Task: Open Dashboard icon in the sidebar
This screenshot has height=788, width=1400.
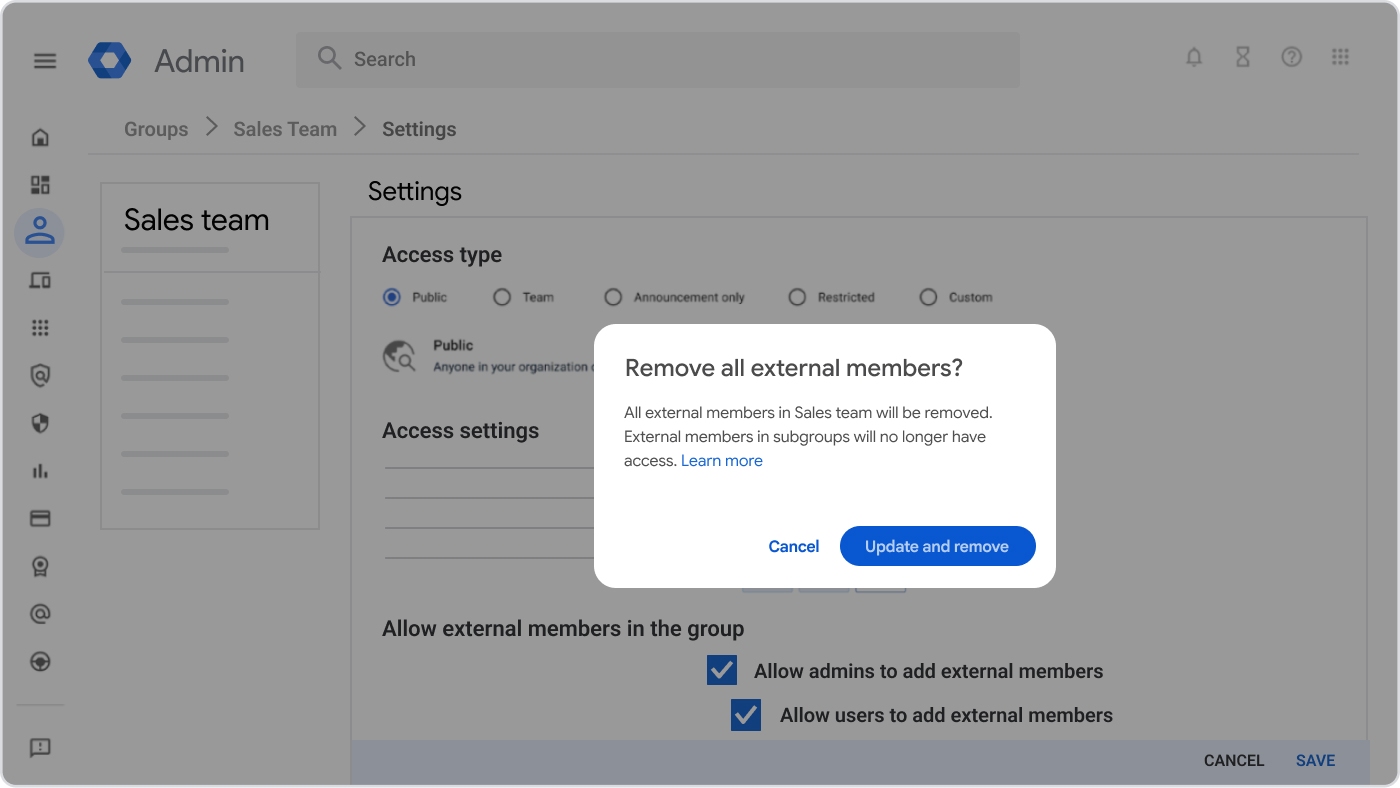Action: [40, 185]
